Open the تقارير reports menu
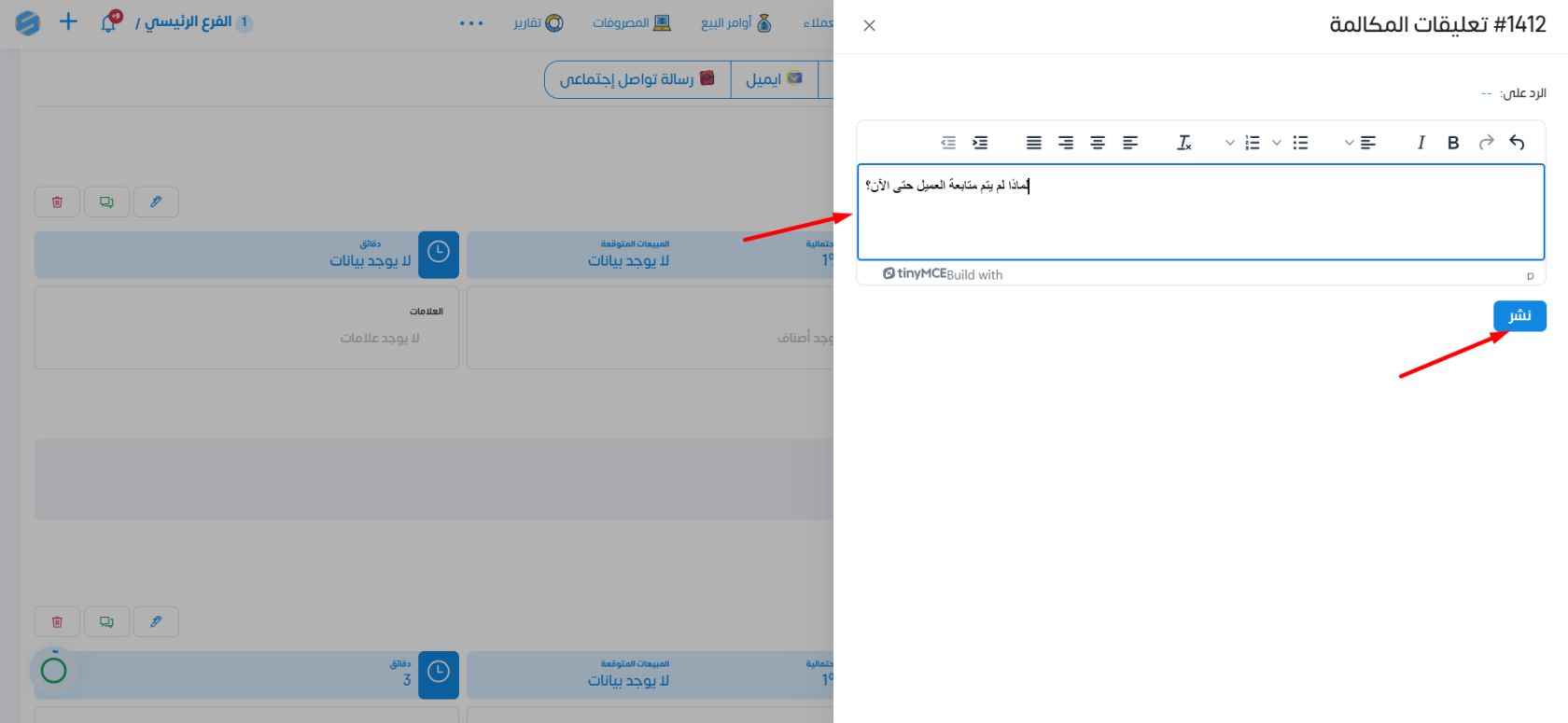 click(539, 23)
